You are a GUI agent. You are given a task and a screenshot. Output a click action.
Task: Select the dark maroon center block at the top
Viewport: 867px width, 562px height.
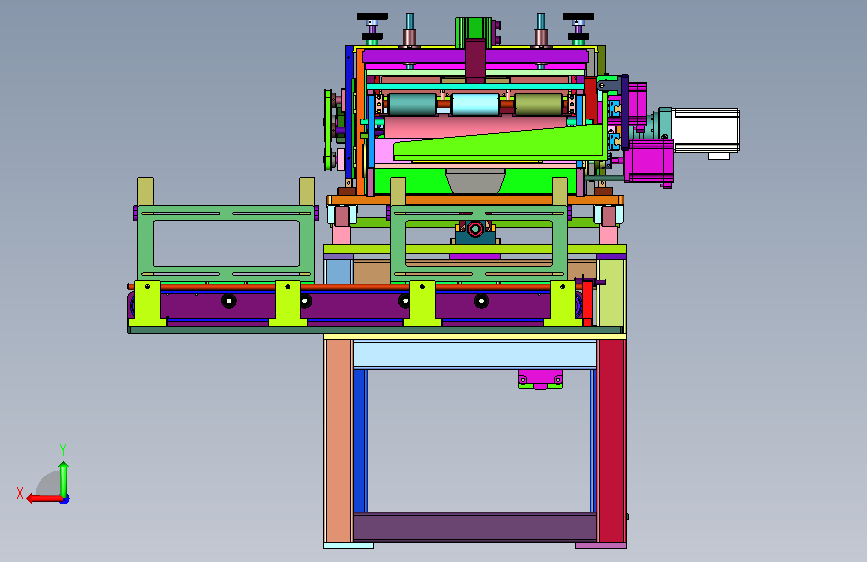point(475,60)
